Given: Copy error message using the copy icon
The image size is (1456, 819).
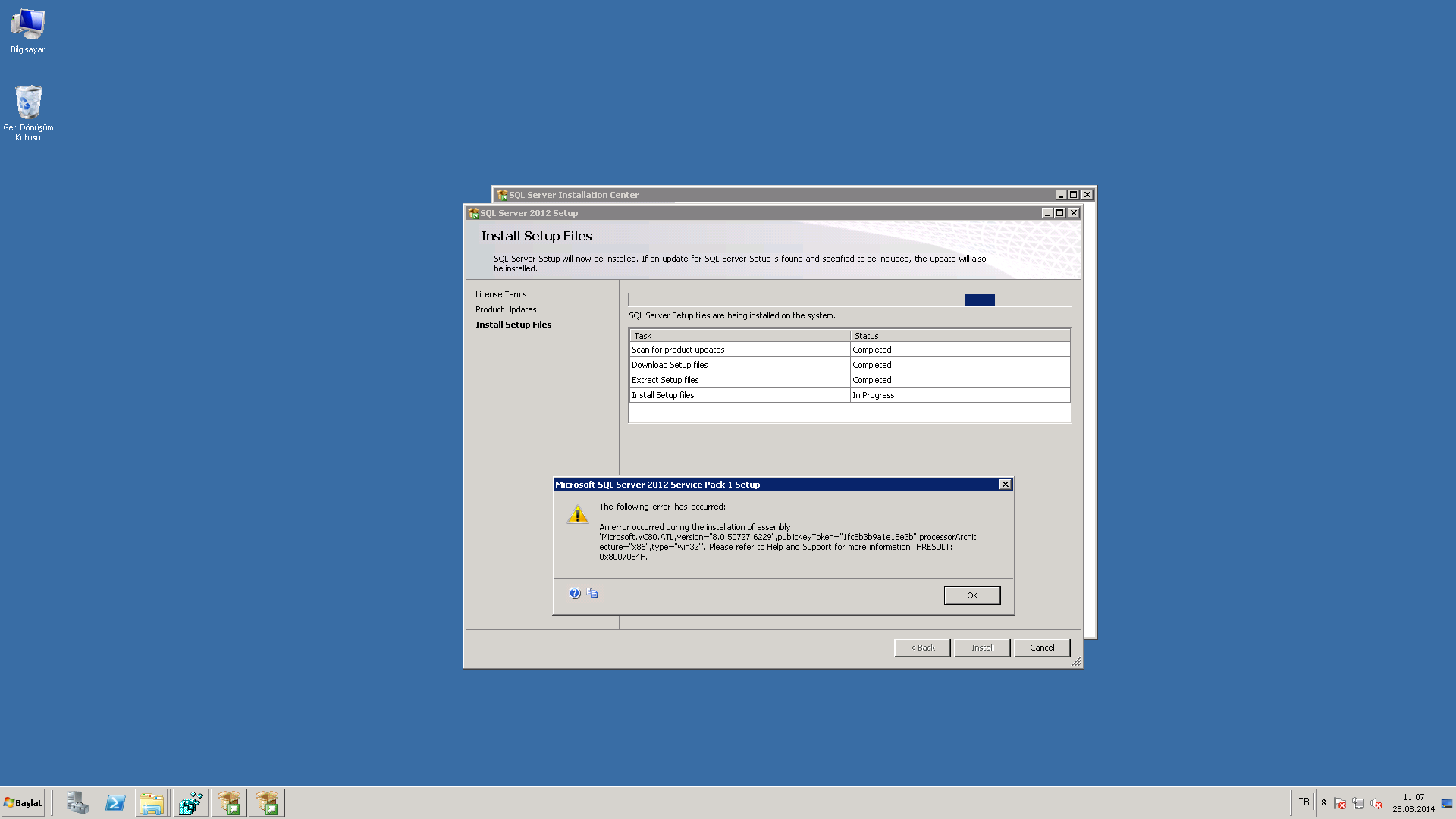Looking at the screenshot, I should coord(592,593).
